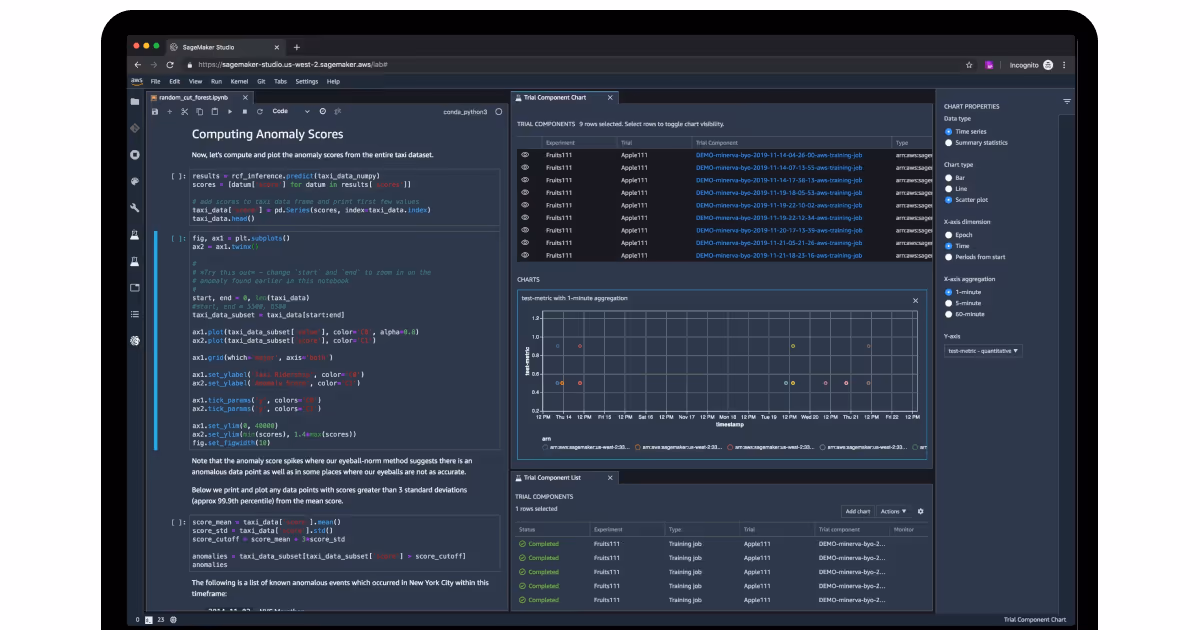The width and height of the screenshot is (1200, 630).
Task: Open the Git sidebar panel icon
Action: pos(134,128)
